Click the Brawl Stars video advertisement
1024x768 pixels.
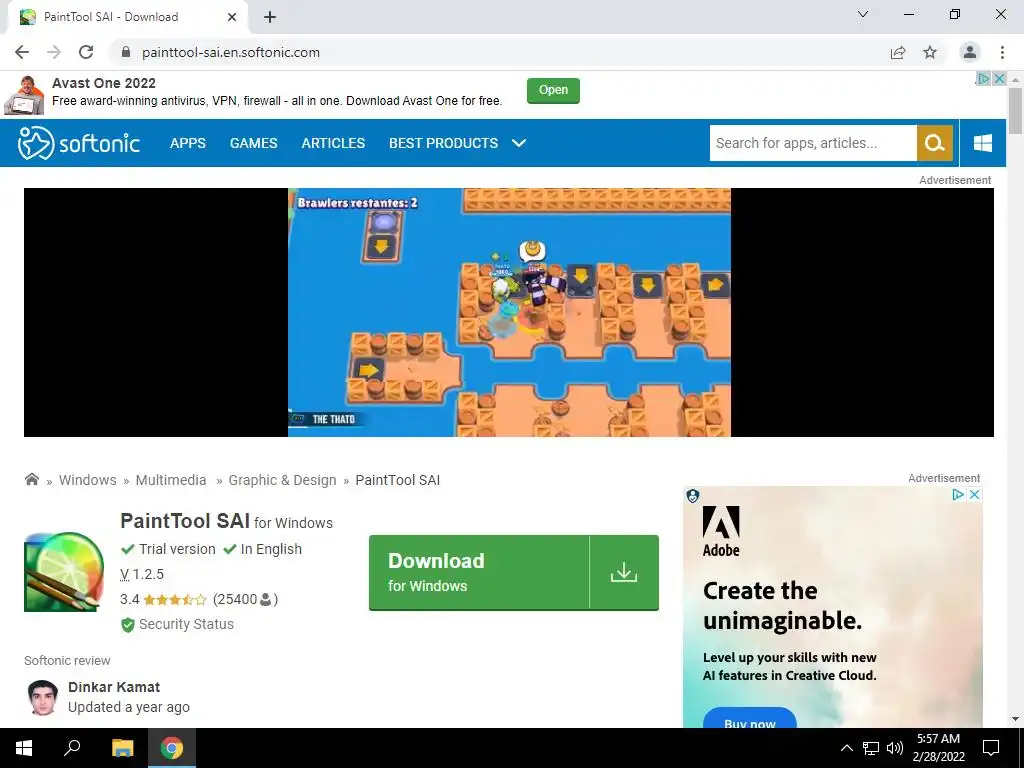509,312
